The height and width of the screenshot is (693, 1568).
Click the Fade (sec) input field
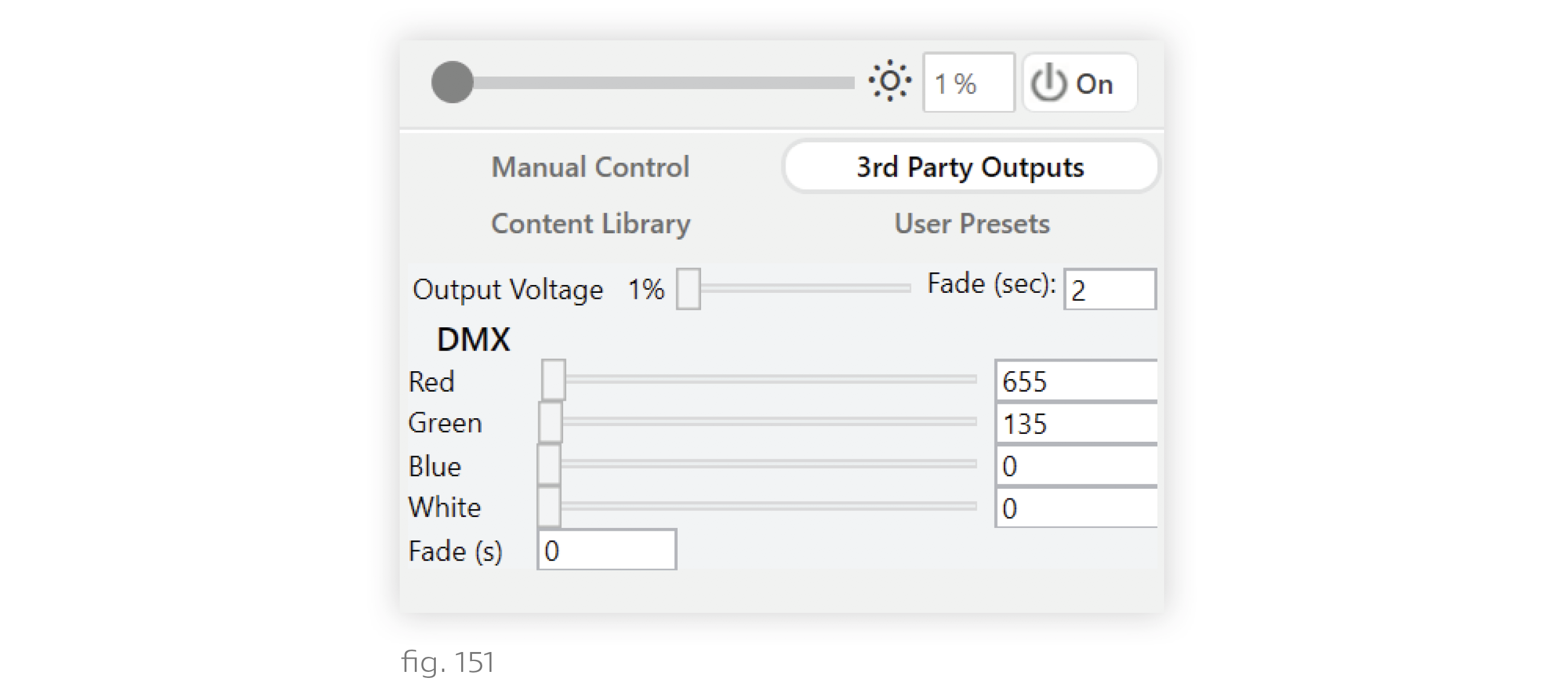tap(1110, 289)
